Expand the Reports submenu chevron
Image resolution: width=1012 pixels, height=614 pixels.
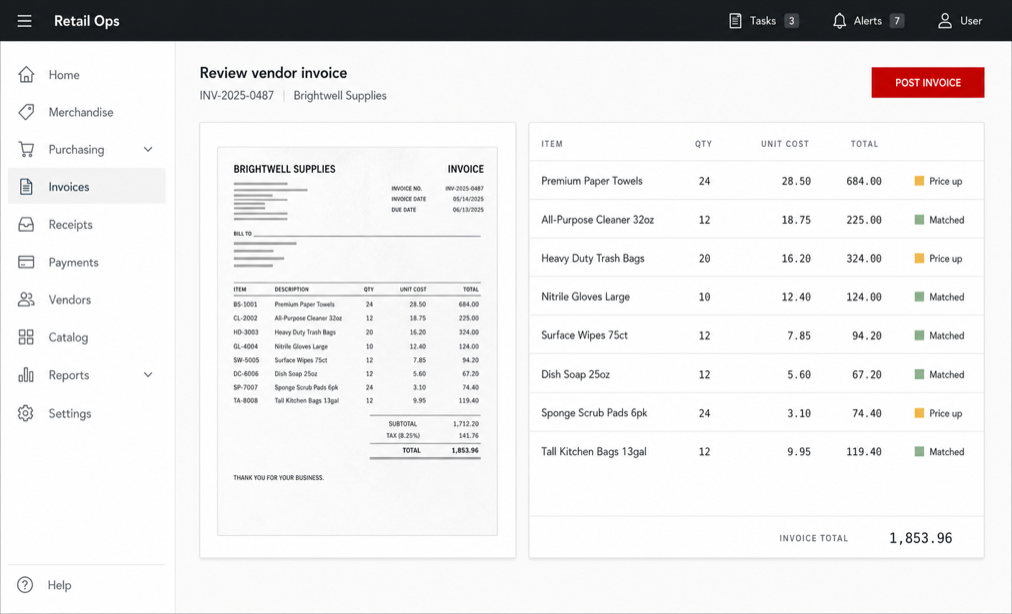(x=148, y=374)
